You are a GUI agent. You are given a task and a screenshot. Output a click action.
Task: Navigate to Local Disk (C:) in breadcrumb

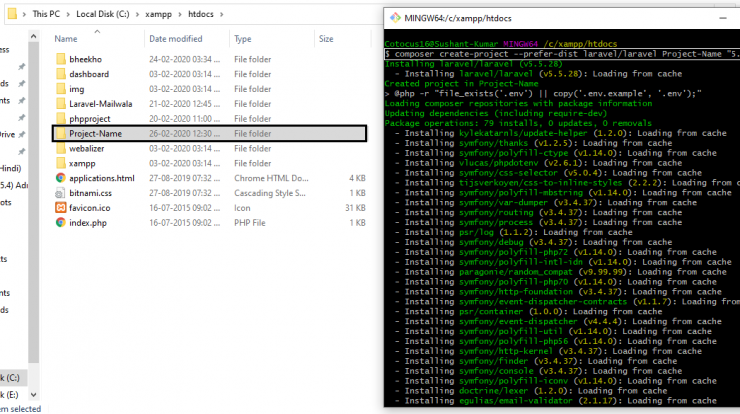(x=102, y=14)
